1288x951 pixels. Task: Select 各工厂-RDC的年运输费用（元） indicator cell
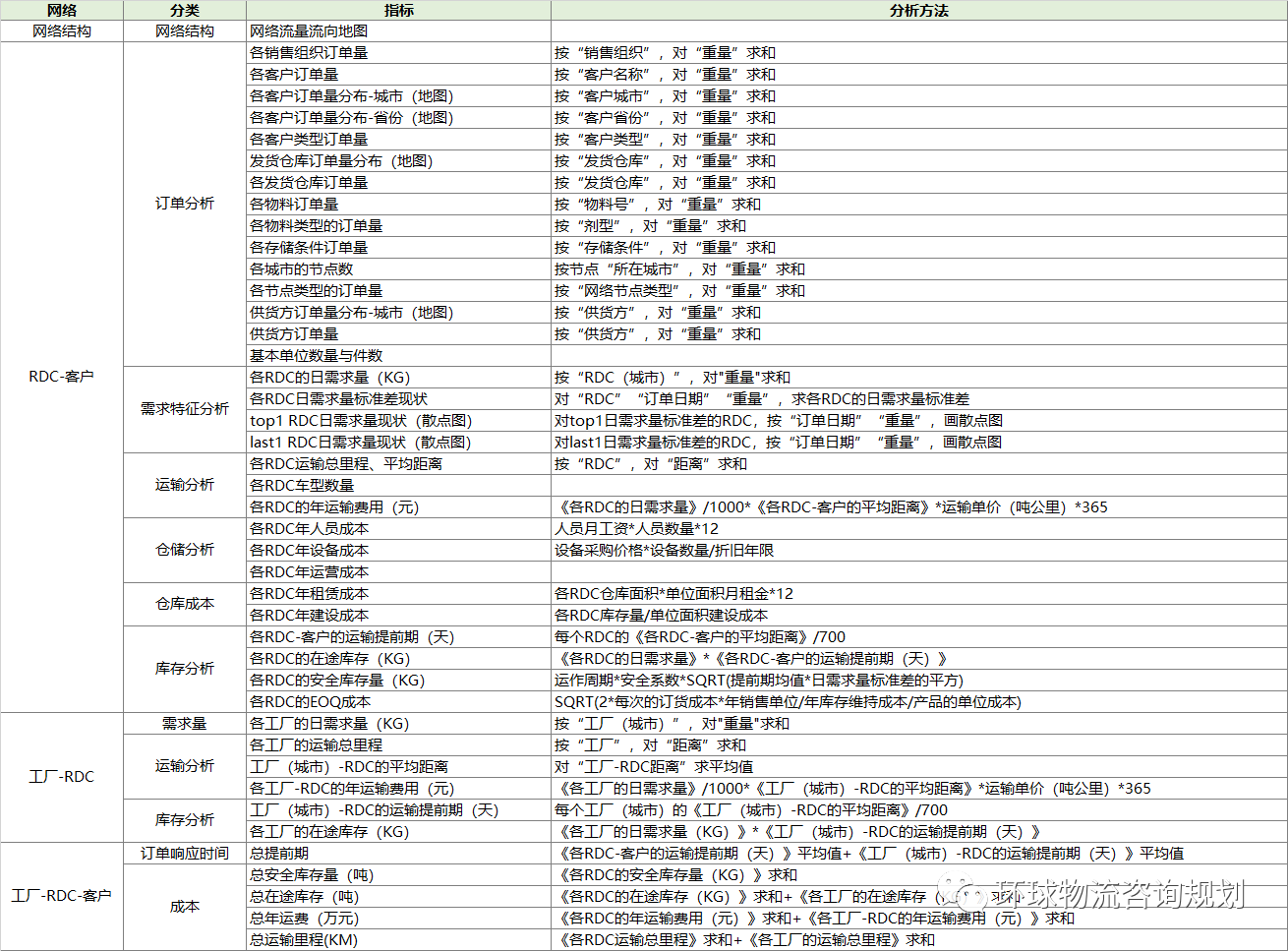pyautogui.click(x=398, y=788)
